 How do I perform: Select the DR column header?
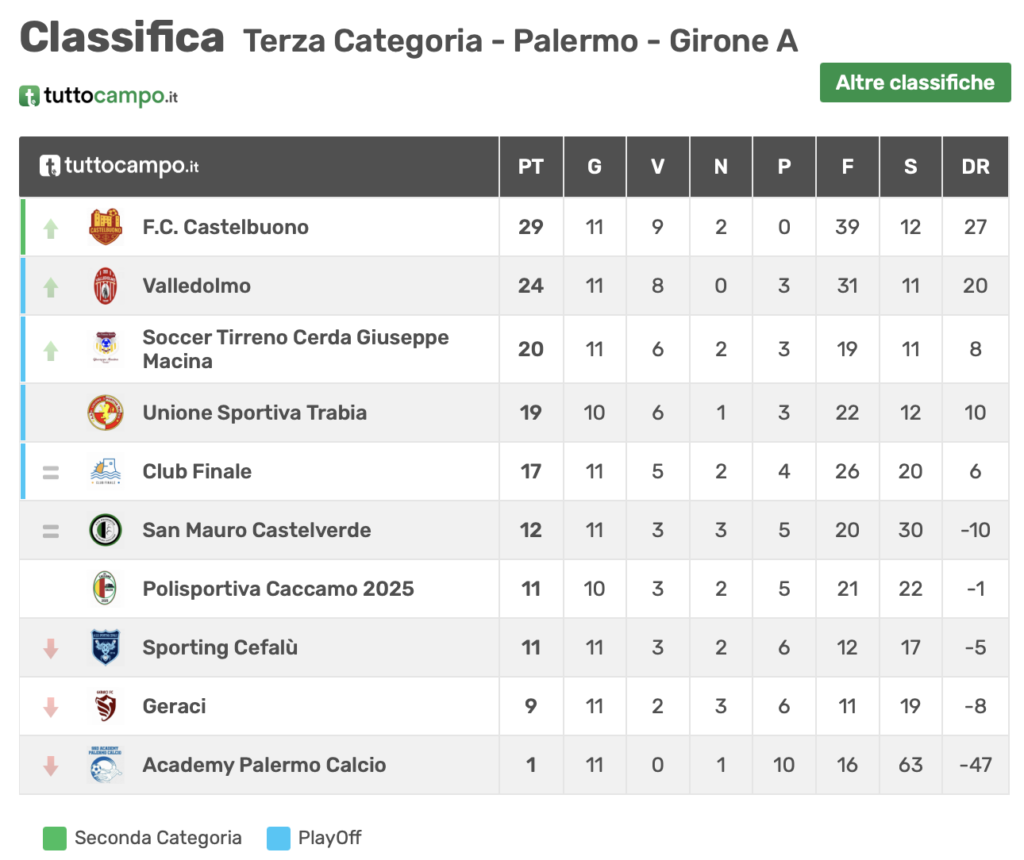(x=975, y=167)
